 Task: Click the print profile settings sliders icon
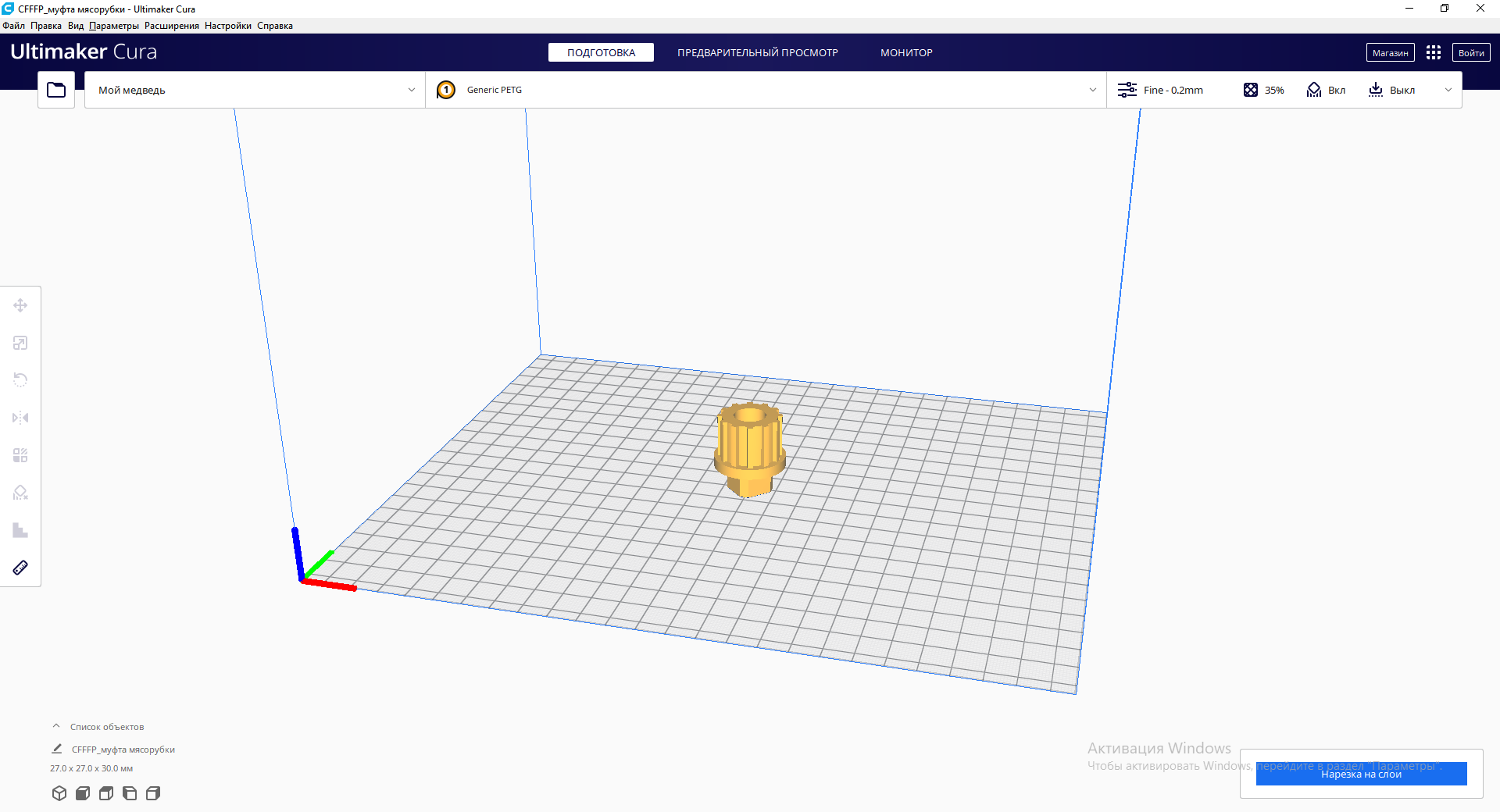click(x=1127, y=90)
